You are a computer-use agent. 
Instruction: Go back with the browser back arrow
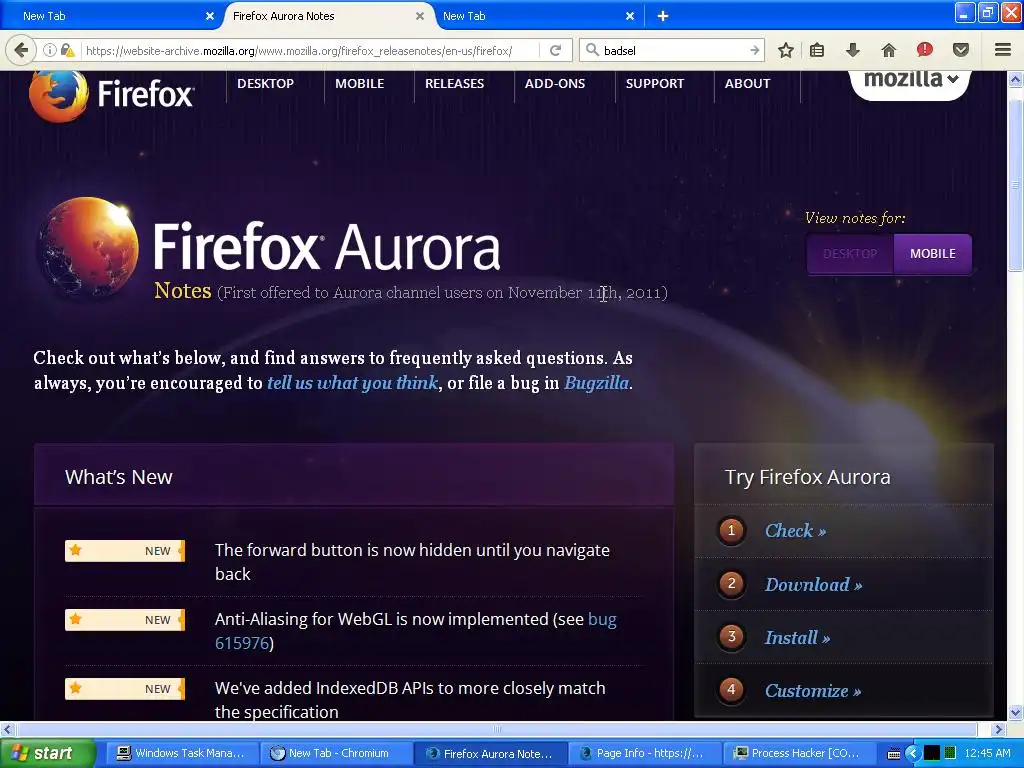tap(21, 50)
